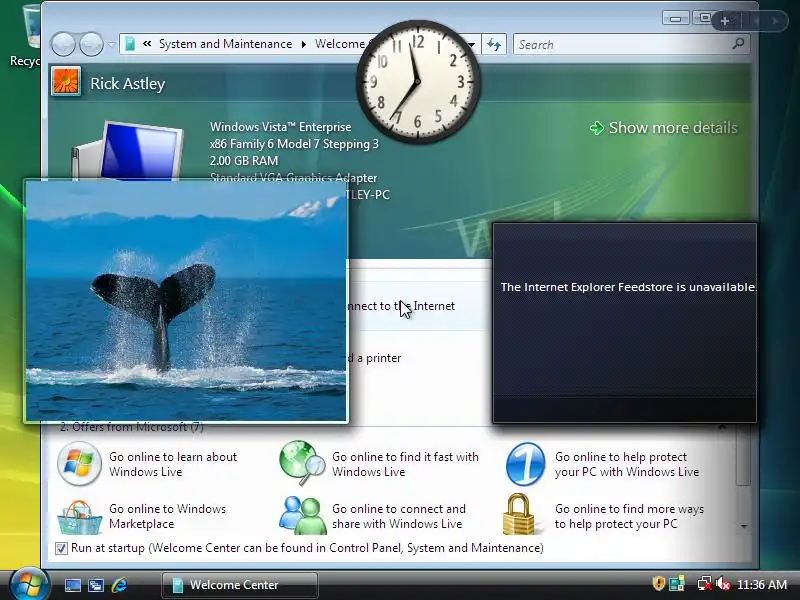Click the Windows Live logo icon

(x=79, y=464)
